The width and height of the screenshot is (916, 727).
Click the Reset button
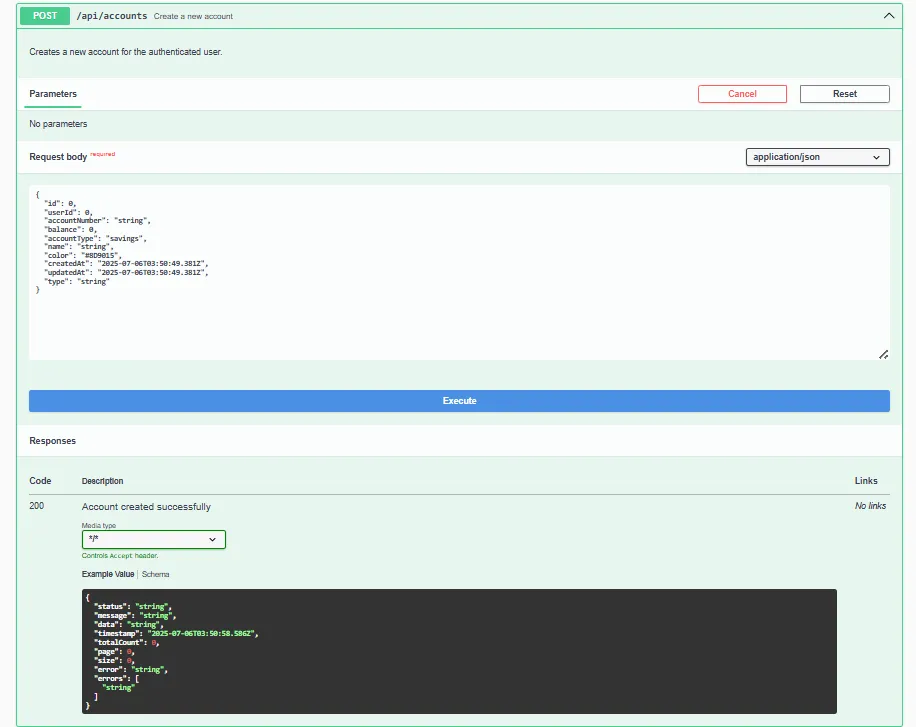point(844,94)
